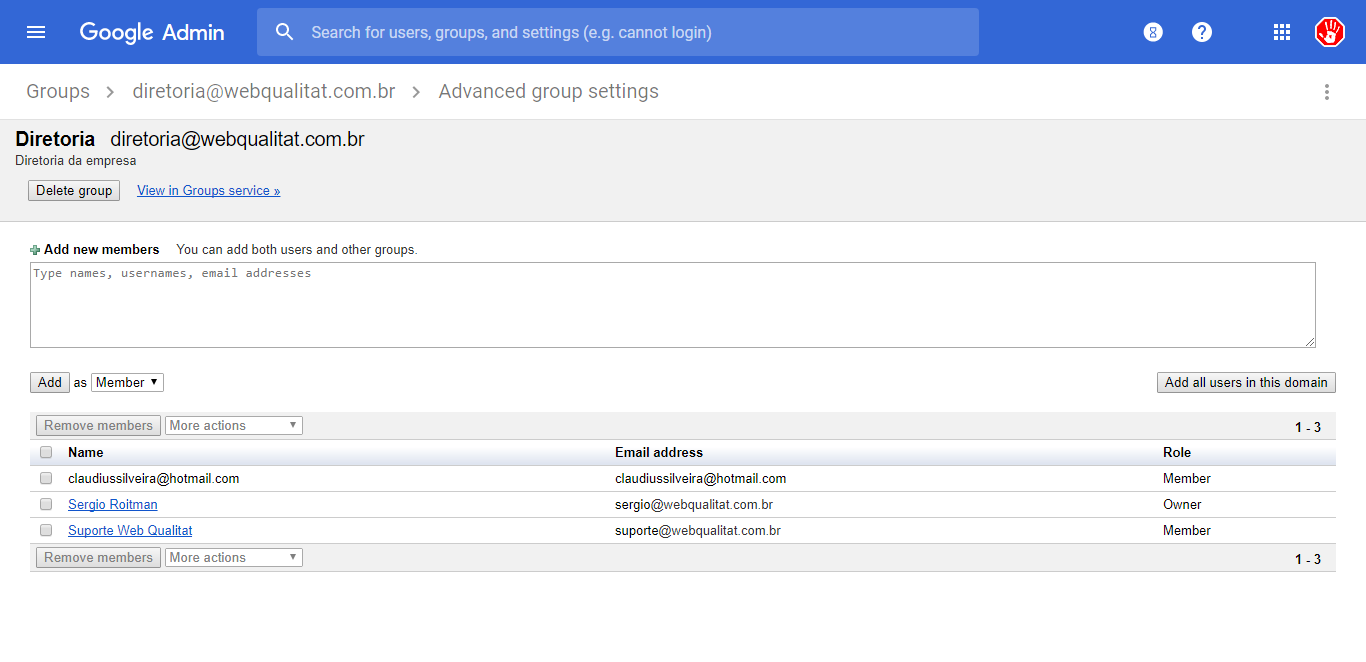
Task: Click the Delete group button
Action: coord(74,190)
